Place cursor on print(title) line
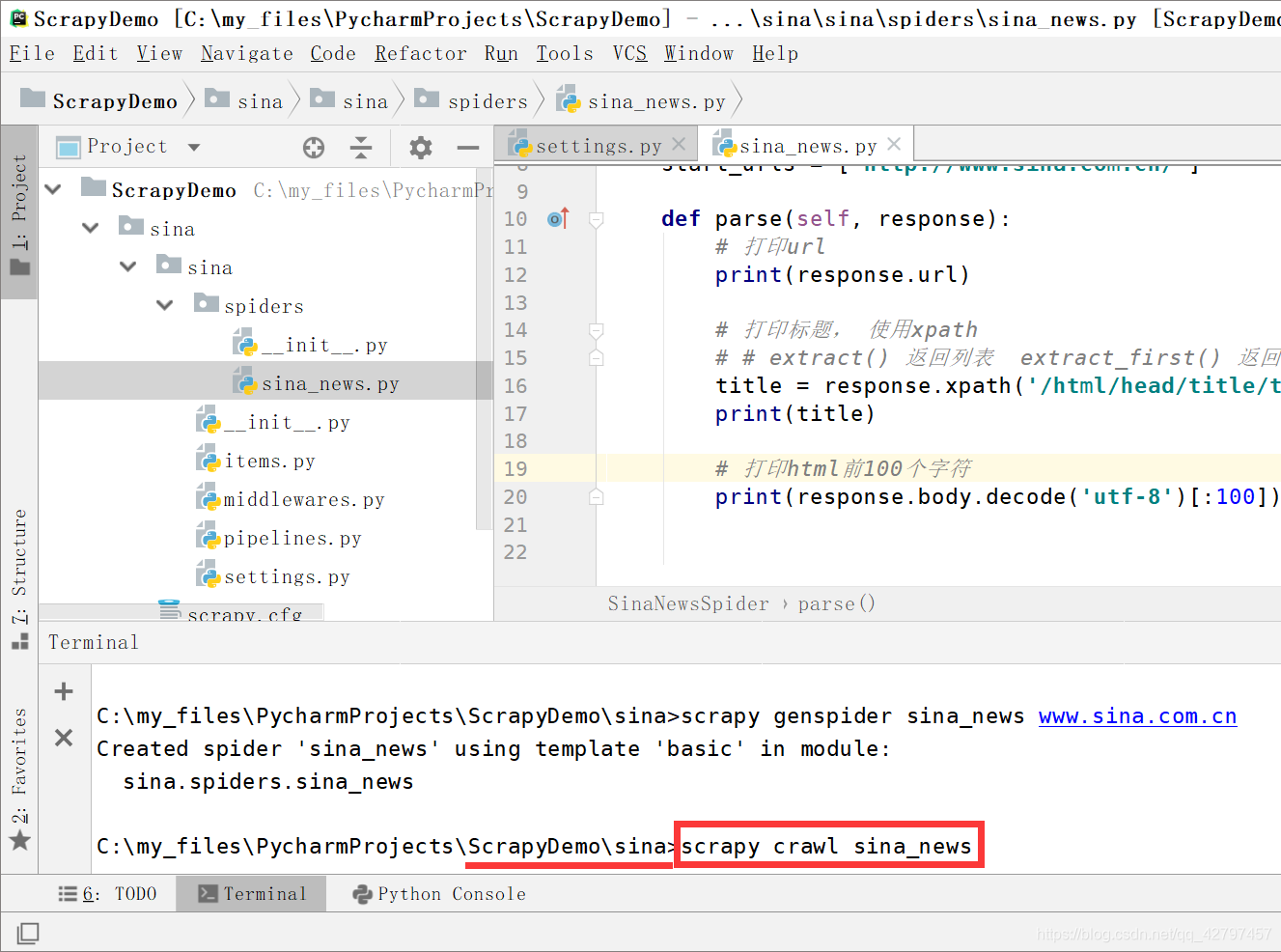Viewport: 1281px width, 952px height. click(794, 413)
